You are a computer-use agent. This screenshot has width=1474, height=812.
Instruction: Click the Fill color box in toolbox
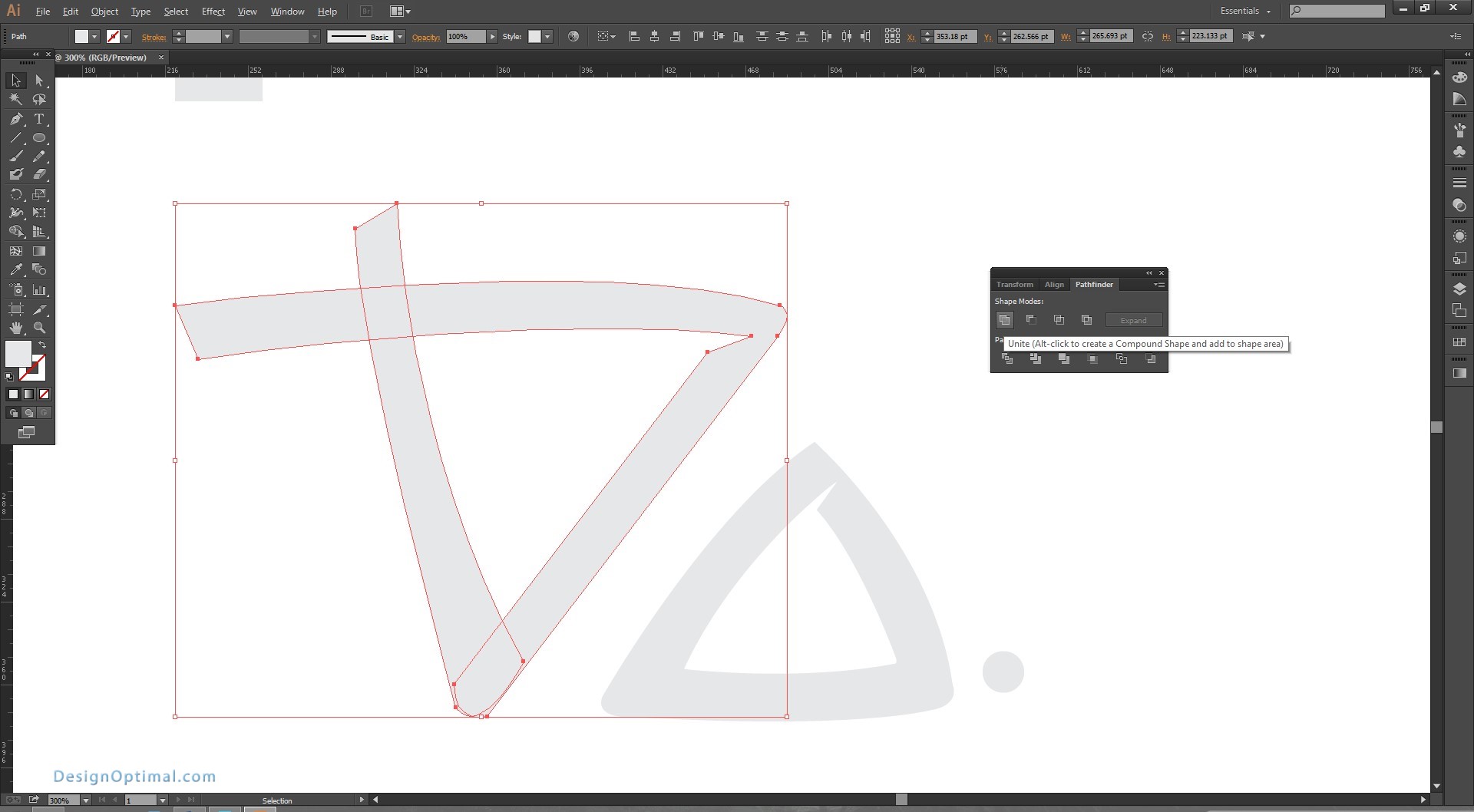coord(18,354)
